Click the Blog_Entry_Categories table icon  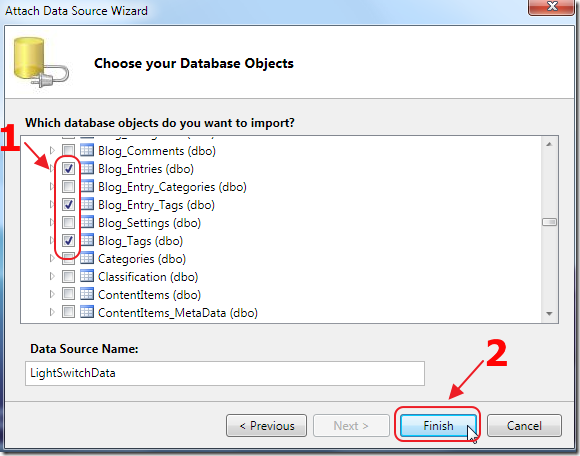(x=87, y=186)
